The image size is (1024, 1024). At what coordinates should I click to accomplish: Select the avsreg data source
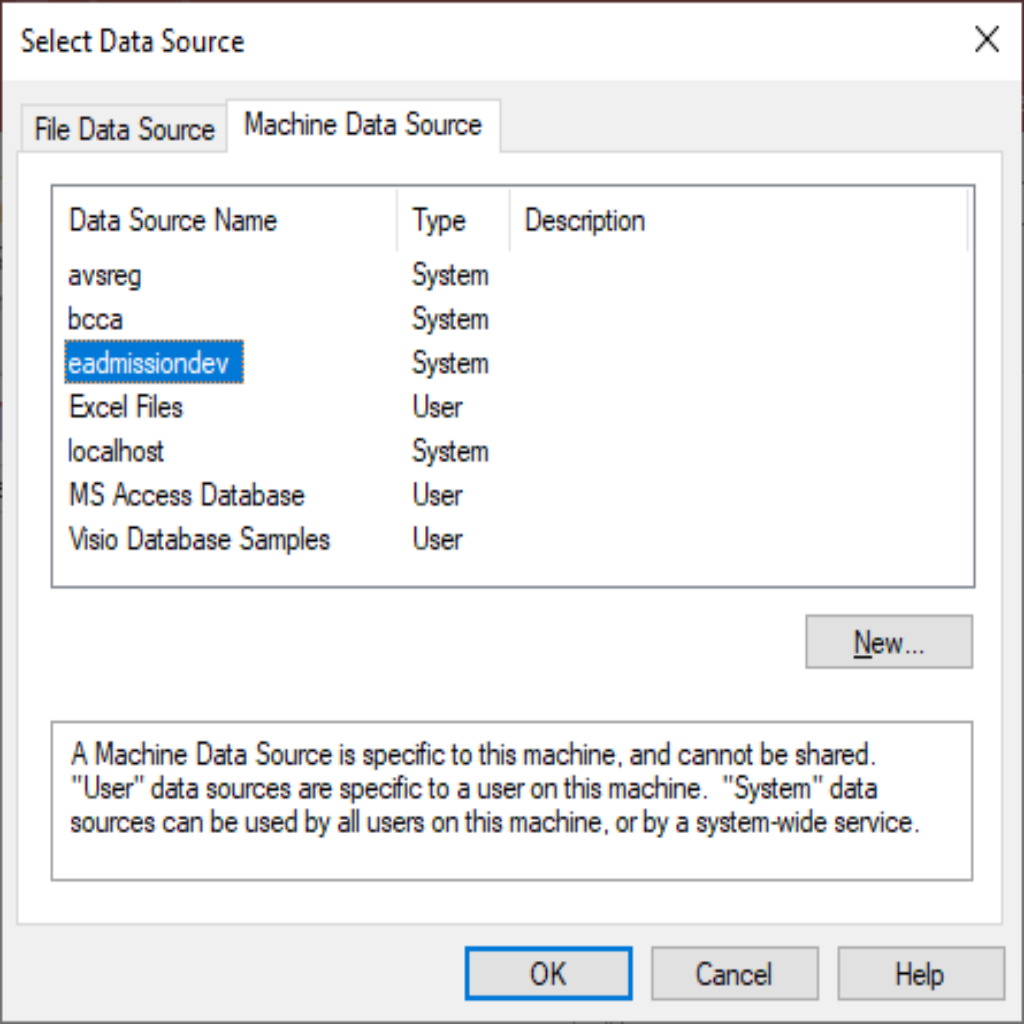(105, 275)
